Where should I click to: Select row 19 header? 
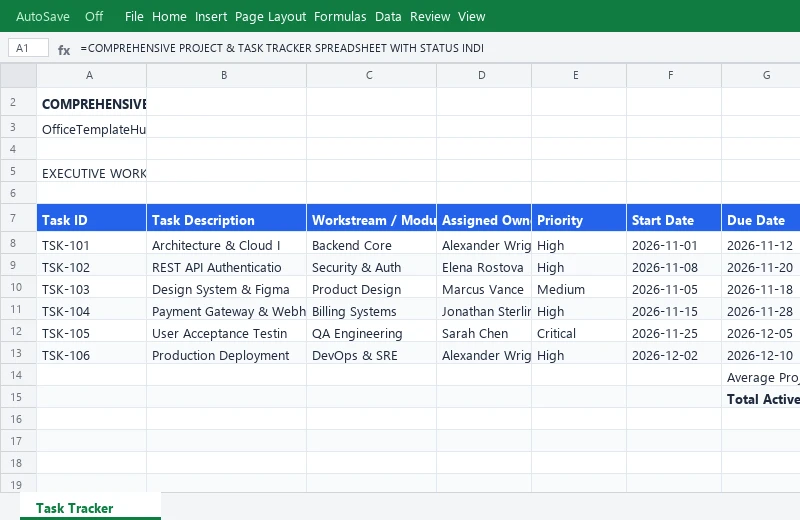click(x=18, y=483)
